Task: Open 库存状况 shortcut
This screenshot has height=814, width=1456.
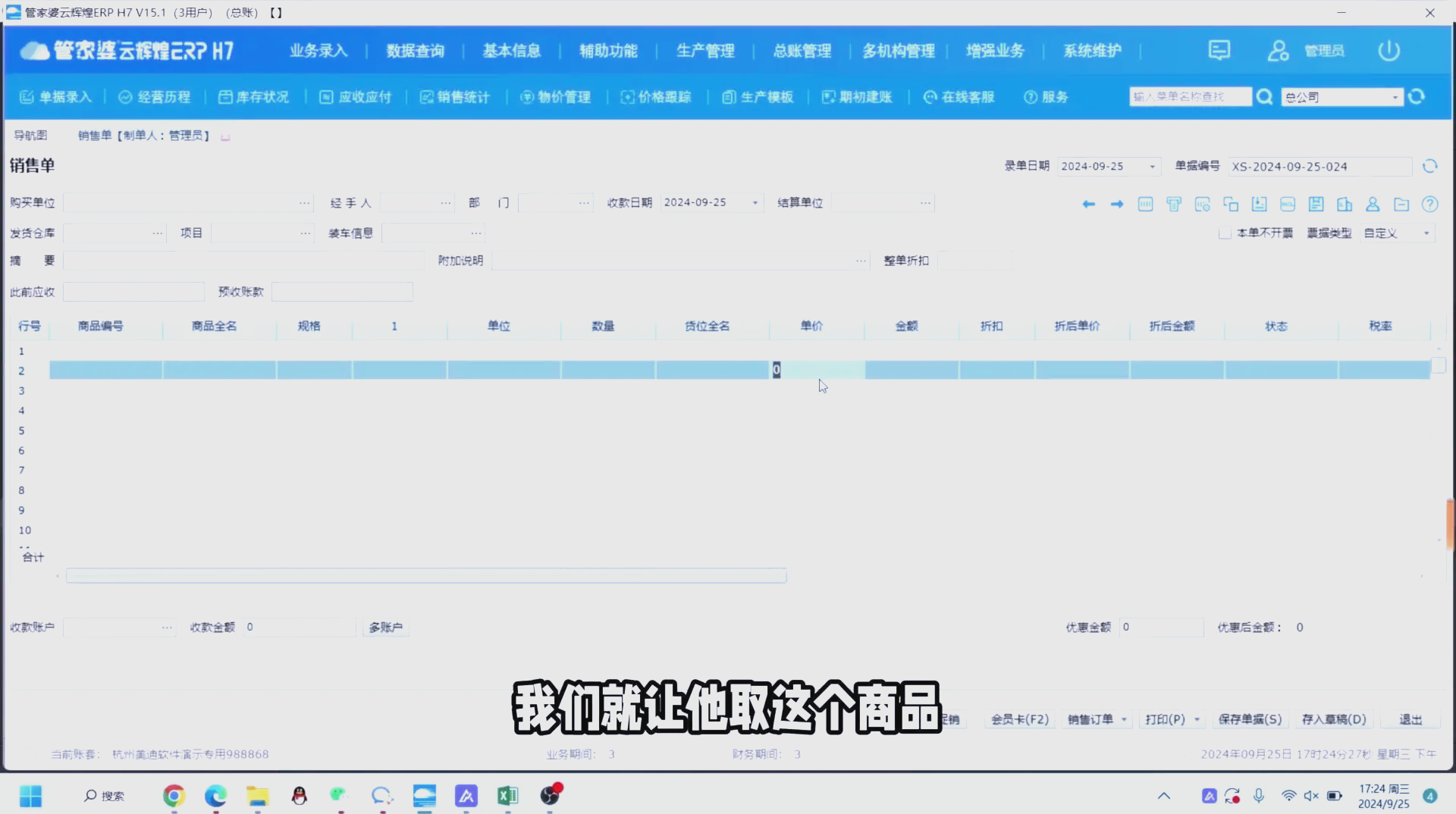Action: click(254, 97)
